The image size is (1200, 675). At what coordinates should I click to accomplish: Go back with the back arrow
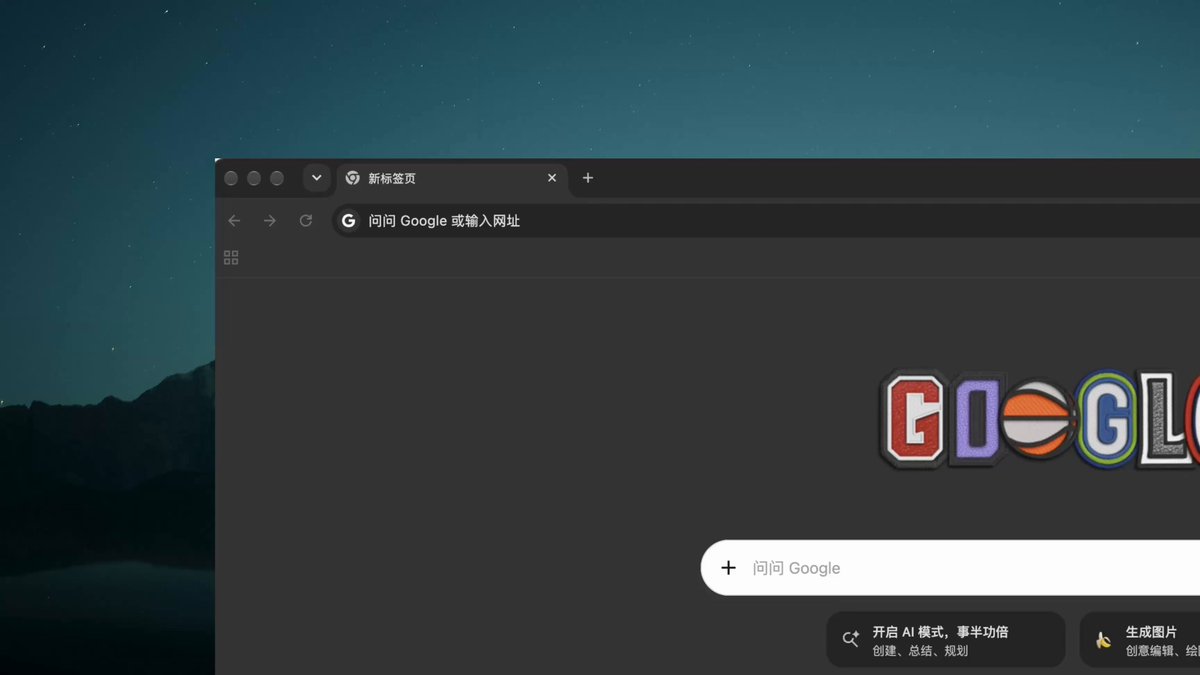234,221
